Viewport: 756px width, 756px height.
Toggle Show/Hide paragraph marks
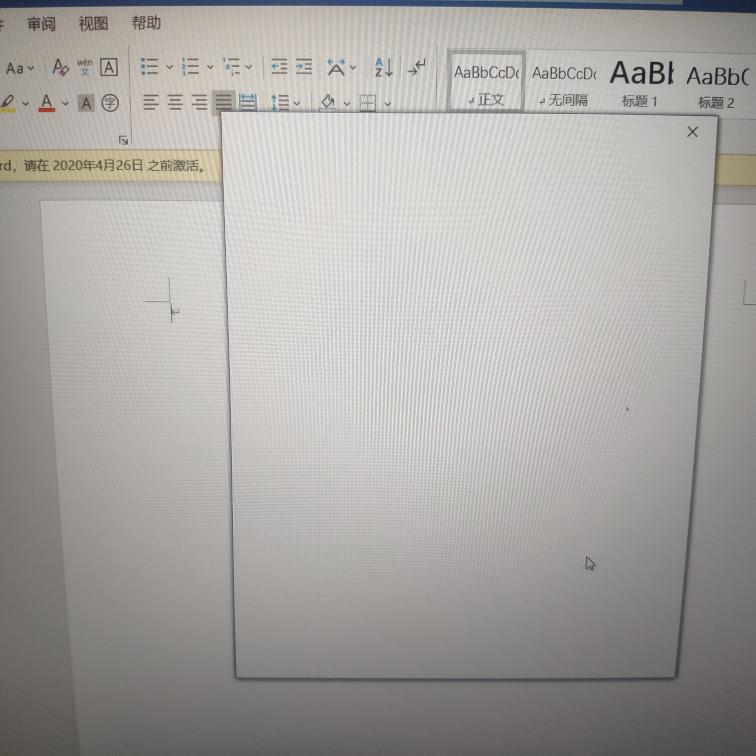pos(417,68)
